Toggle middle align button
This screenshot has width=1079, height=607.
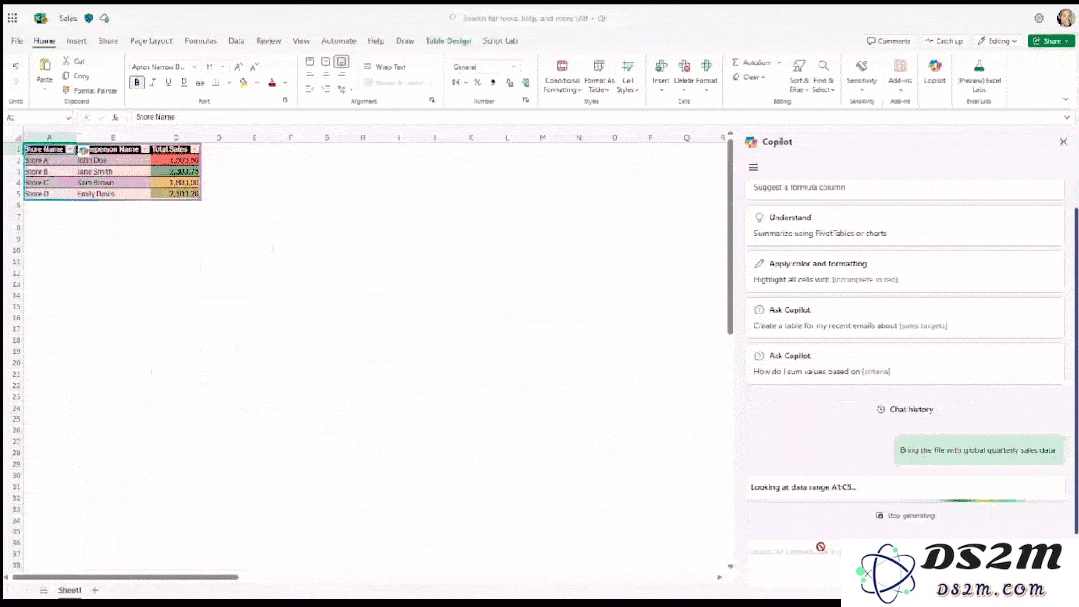coord(325,61)
